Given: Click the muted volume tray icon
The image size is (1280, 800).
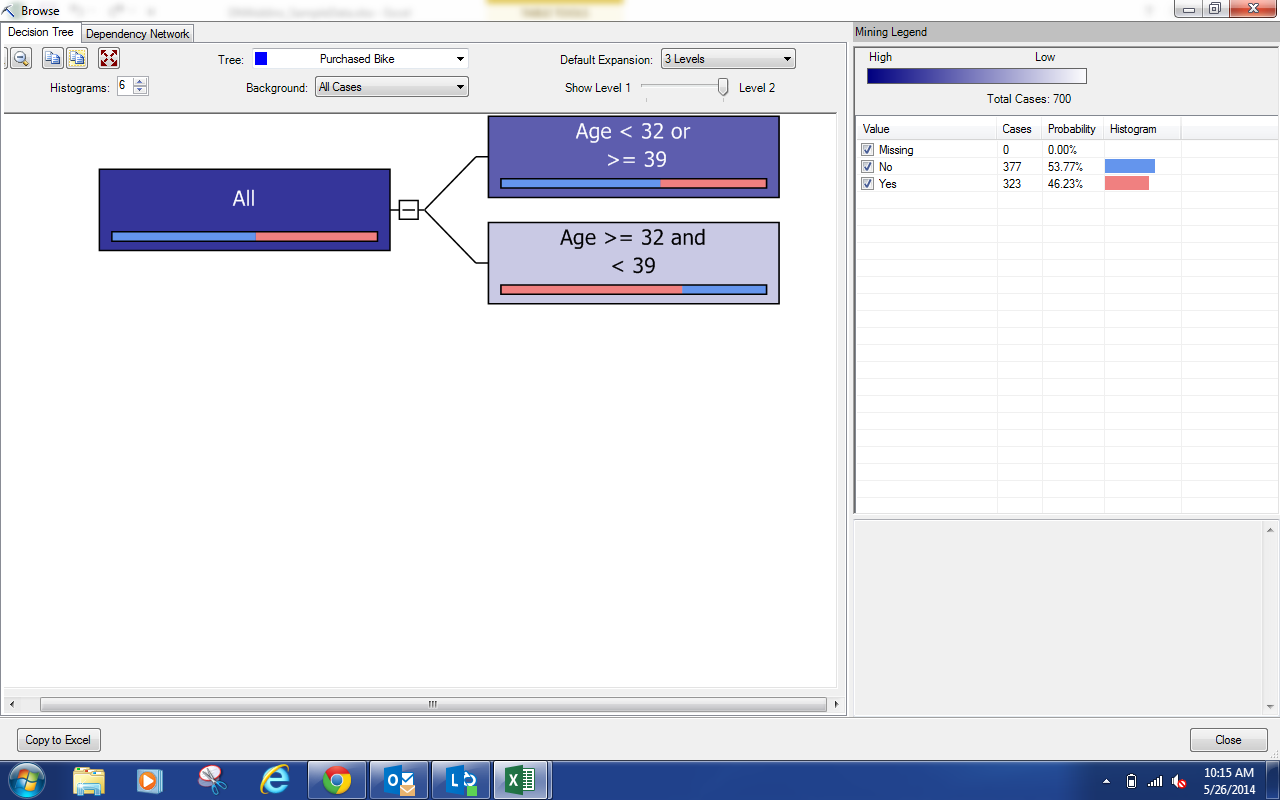Looking at the screenshot, I should [x=1180, y=781].
